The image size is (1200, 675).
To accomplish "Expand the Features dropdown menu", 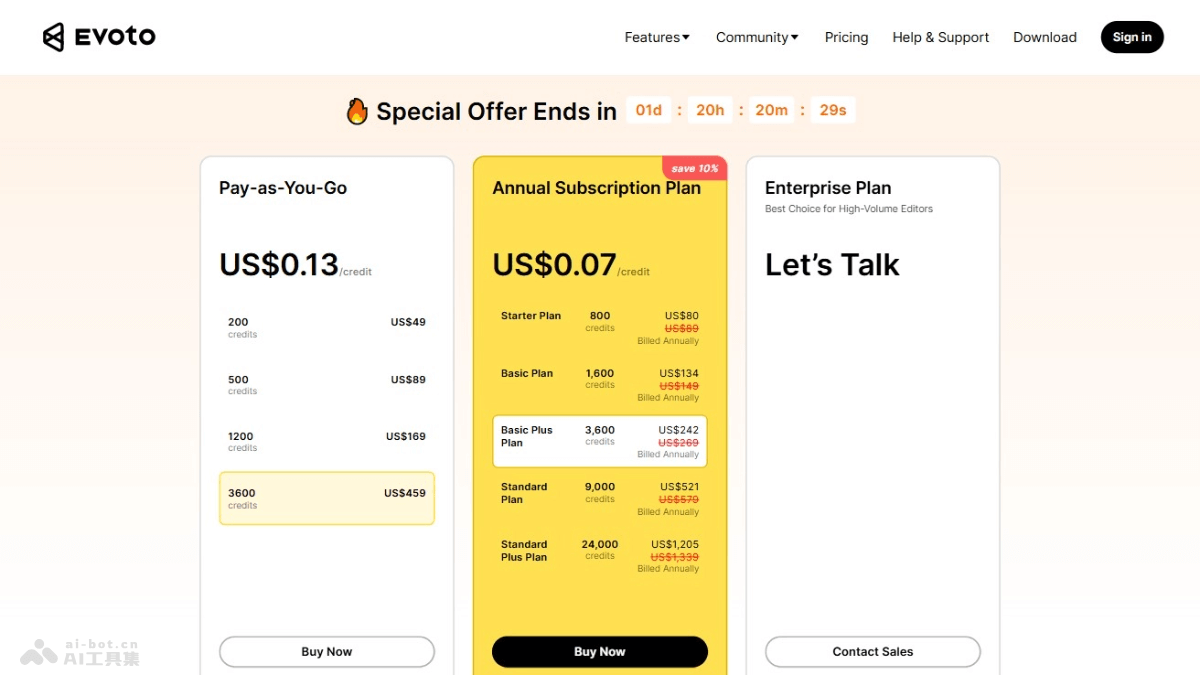I will pos(657,37).
